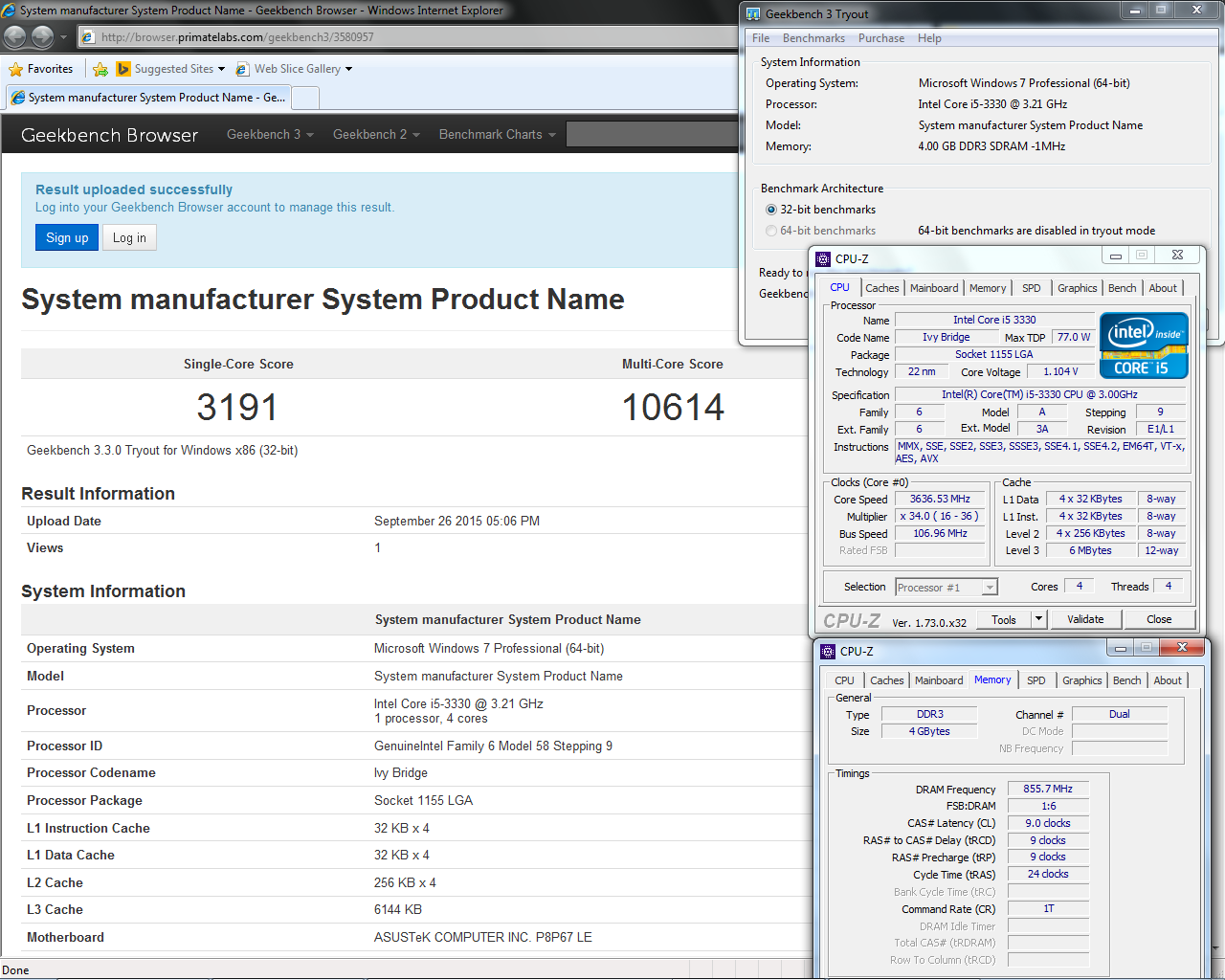This screenshot has width=1225, height=980.
Task: Switch to SPD tab in upper CPU-Z
Action: pyautogui.click(x=1031, y=288)
